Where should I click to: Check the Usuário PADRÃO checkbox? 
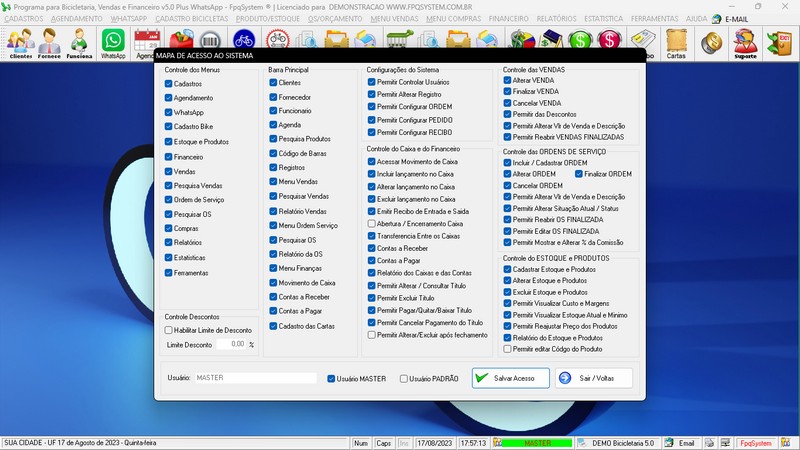[404, 379]
